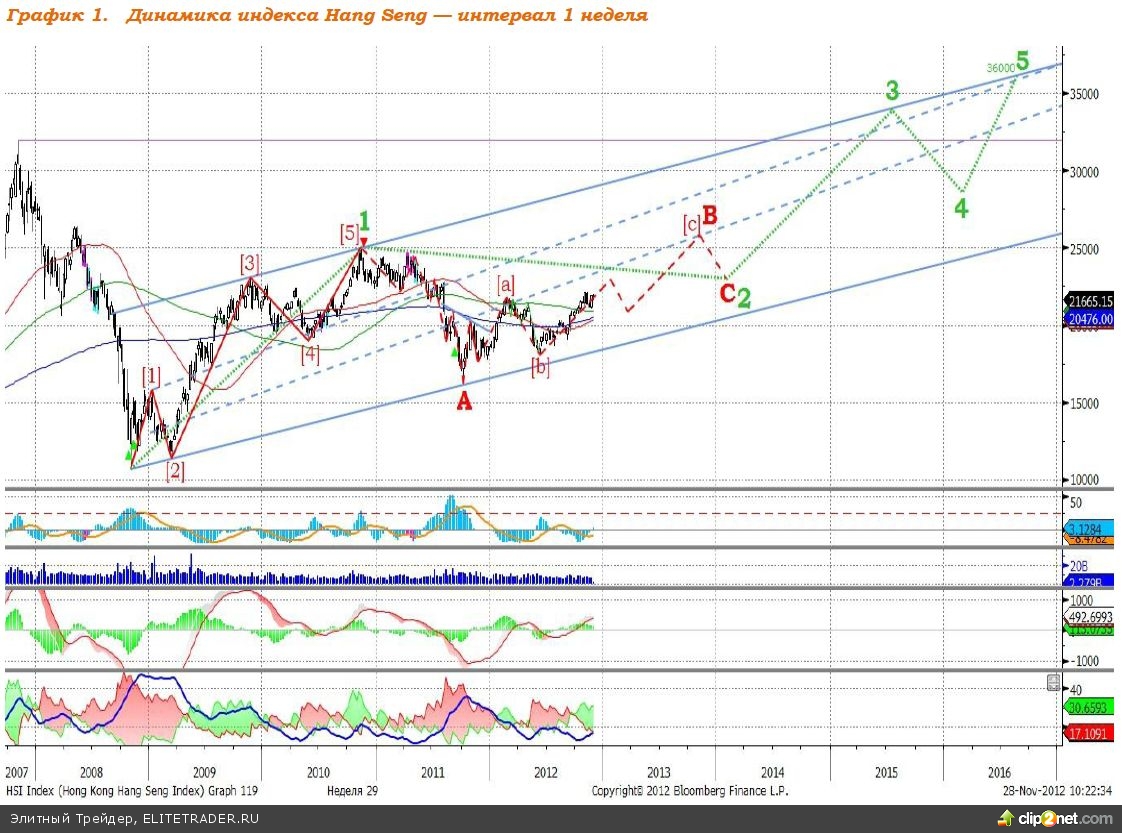Click the panel resize icon above the 40 level
Screen dimensions: 1122x833
click(1052, 682)
